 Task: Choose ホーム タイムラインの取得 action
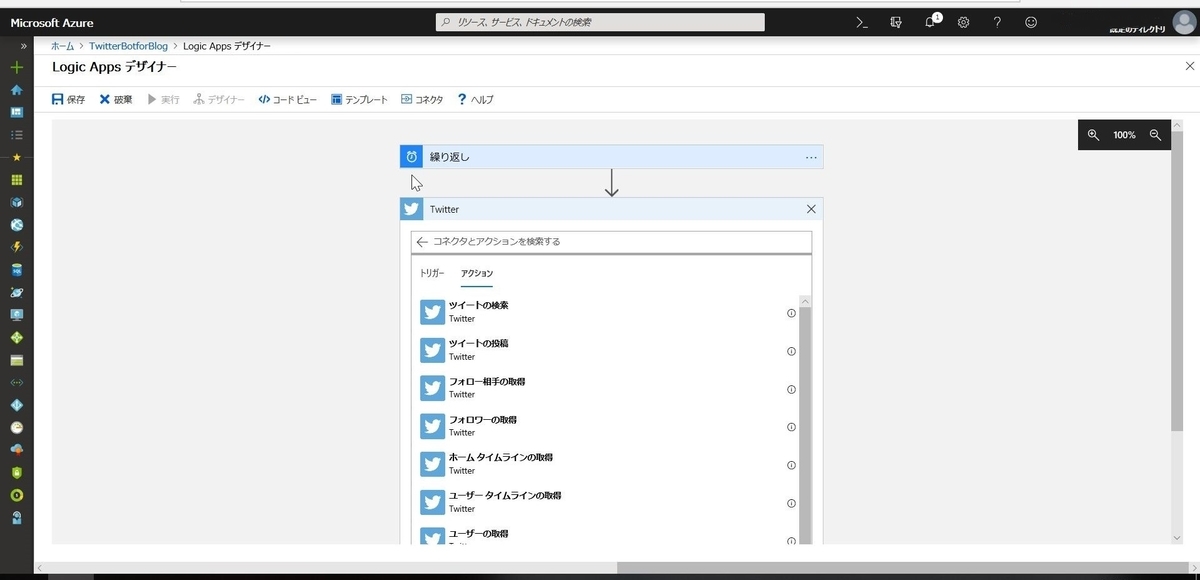(x=605, y=464)
